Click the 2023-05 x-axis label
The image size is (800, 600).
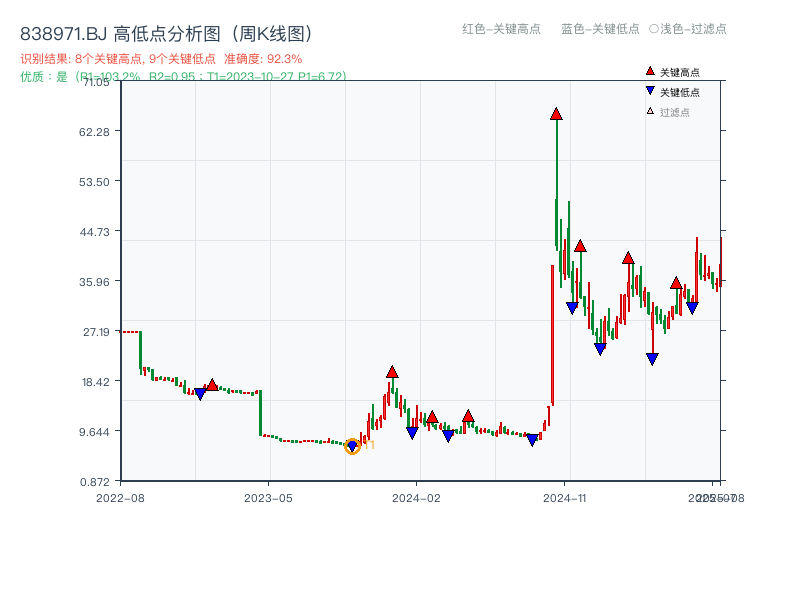(x=268, y=498)
